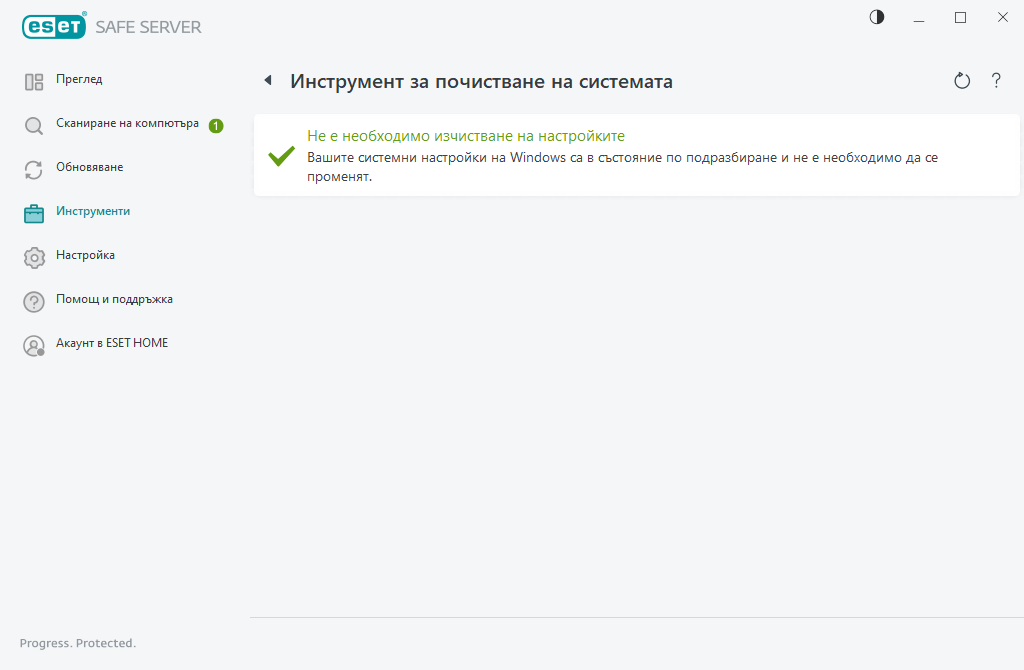This screenshot has width=1024, height=670.
Task: Select the Сканиране на компютъра magnifier icon
Action: (33, 124)
